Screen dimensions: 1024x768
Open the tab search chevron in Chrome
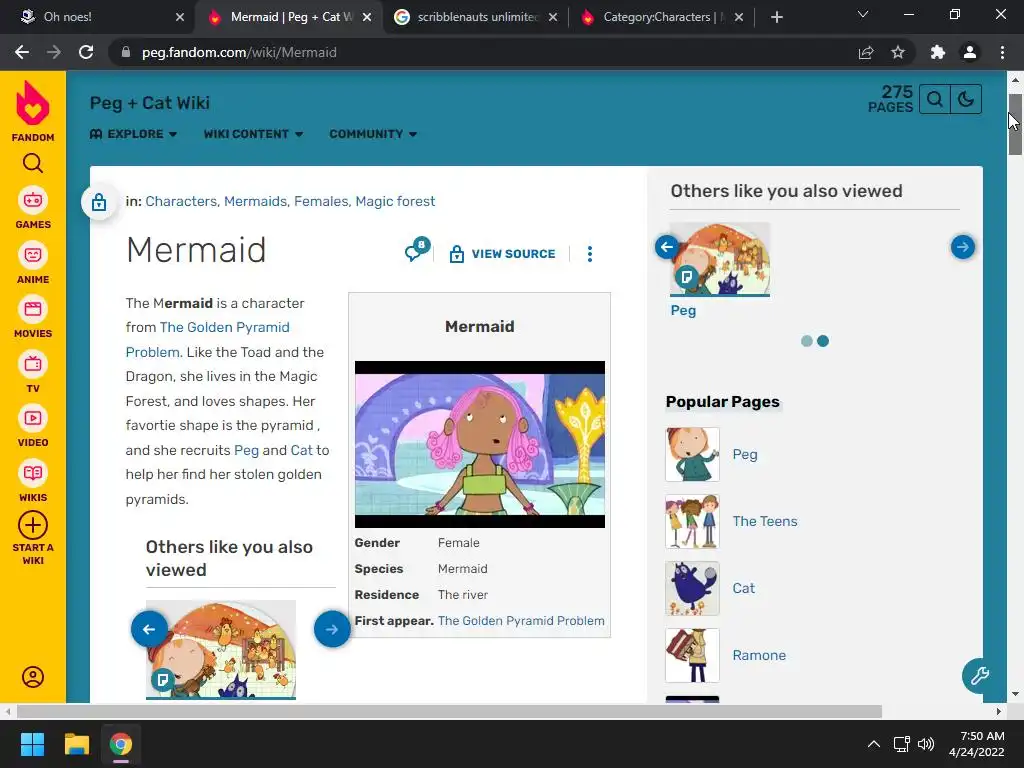pyautogui.click(x=863, y=14)
